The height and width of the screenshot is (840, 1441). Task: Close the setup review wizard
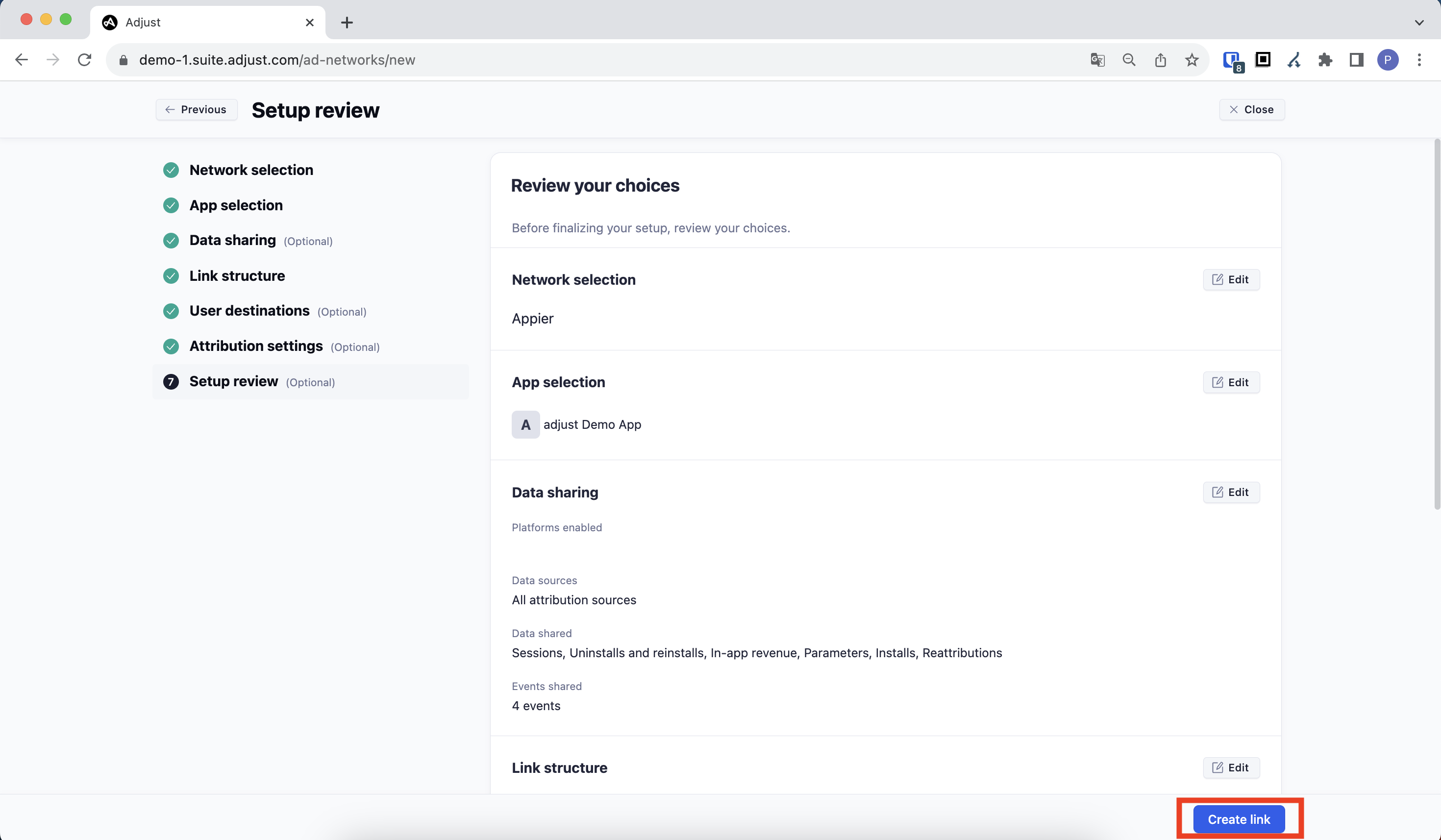(x=1251, y=109)
